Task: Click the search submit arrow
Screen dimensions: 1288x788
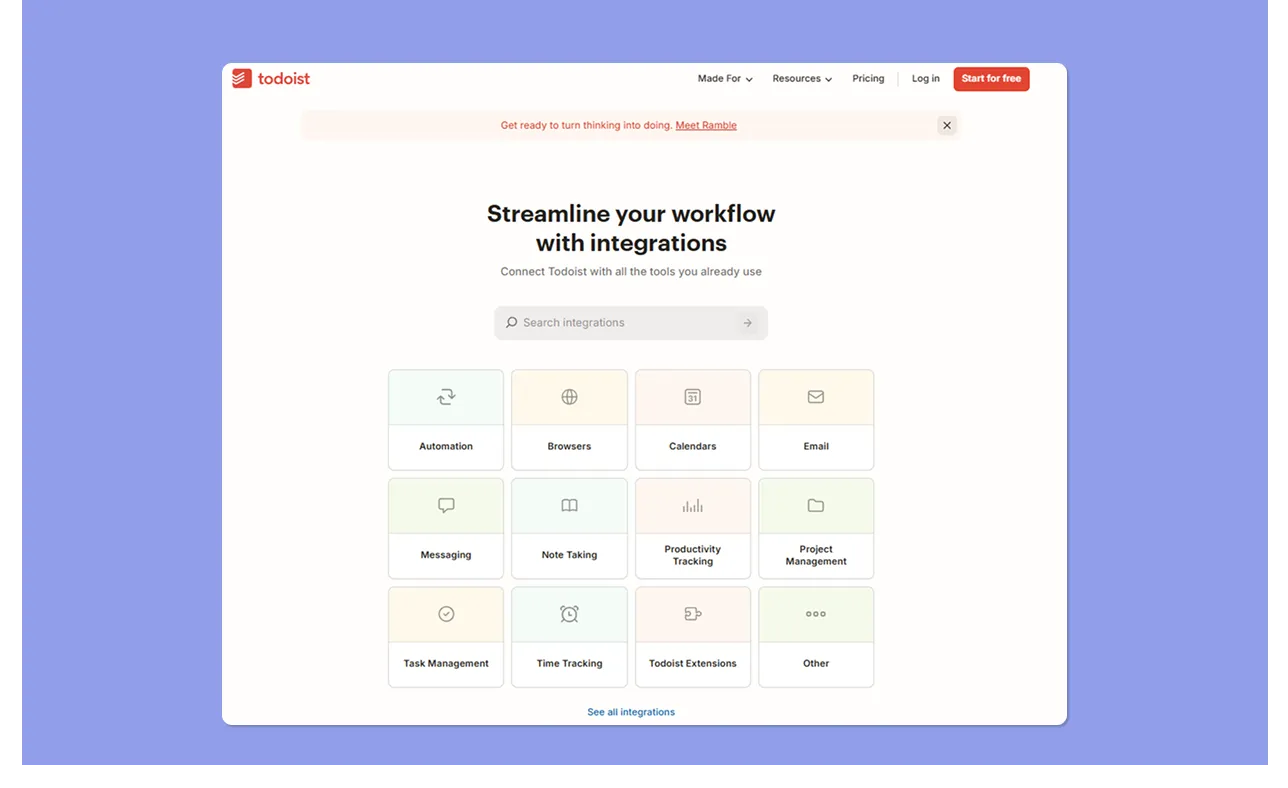Action: [747, 323]
